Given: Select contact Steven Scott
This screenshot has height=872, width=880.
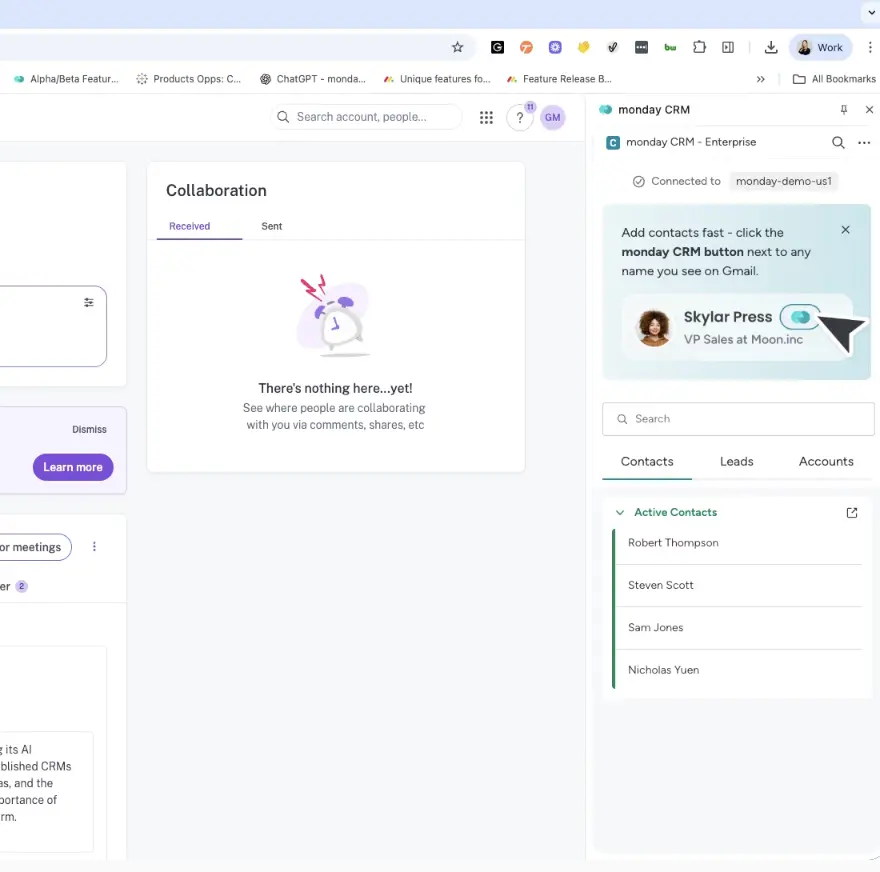Looking at the screenshot, I should [739, 585].
